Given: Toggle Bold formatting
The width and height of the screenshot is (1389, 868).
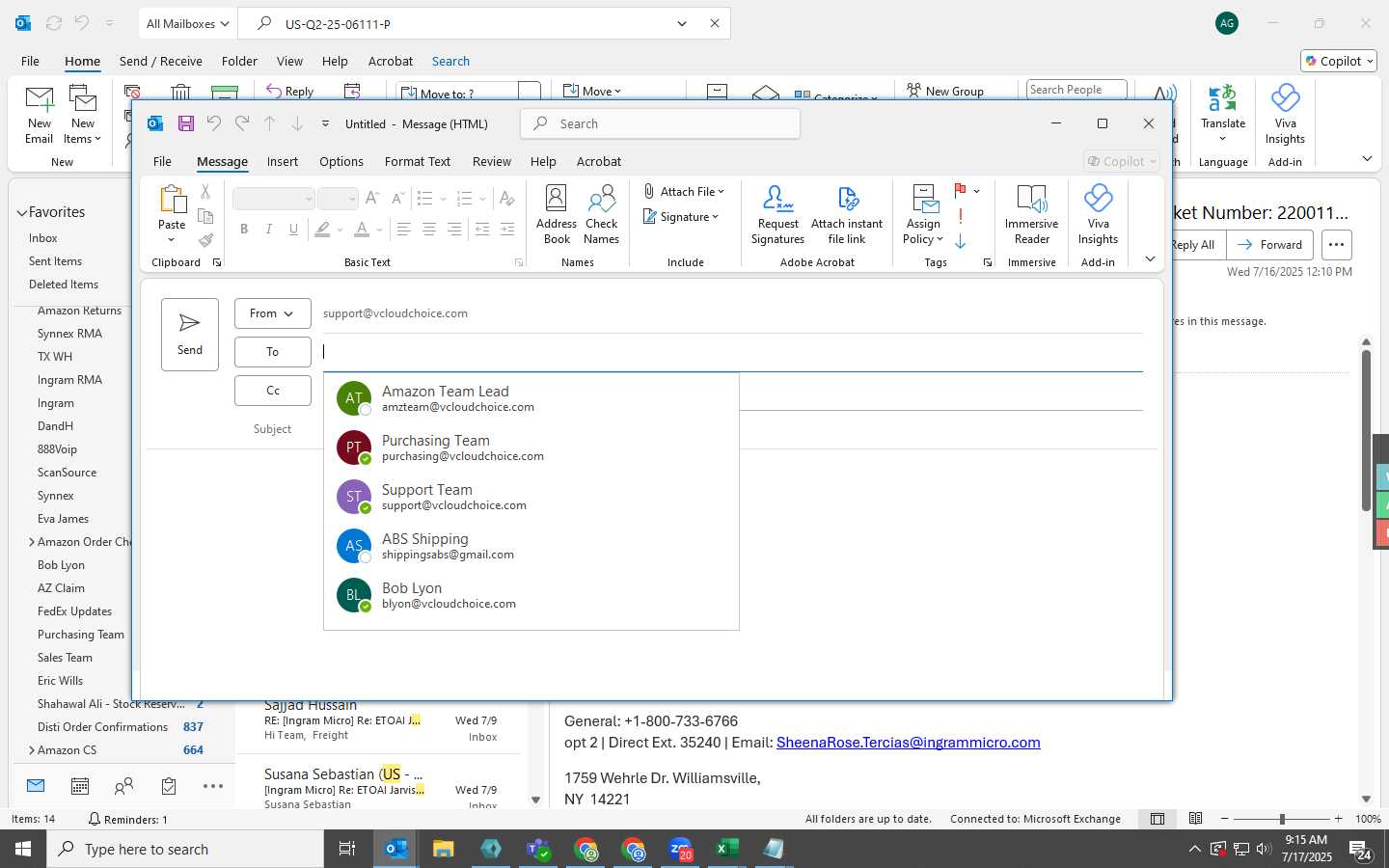Looking at the screenshot, I should click(x=244, y=230).
